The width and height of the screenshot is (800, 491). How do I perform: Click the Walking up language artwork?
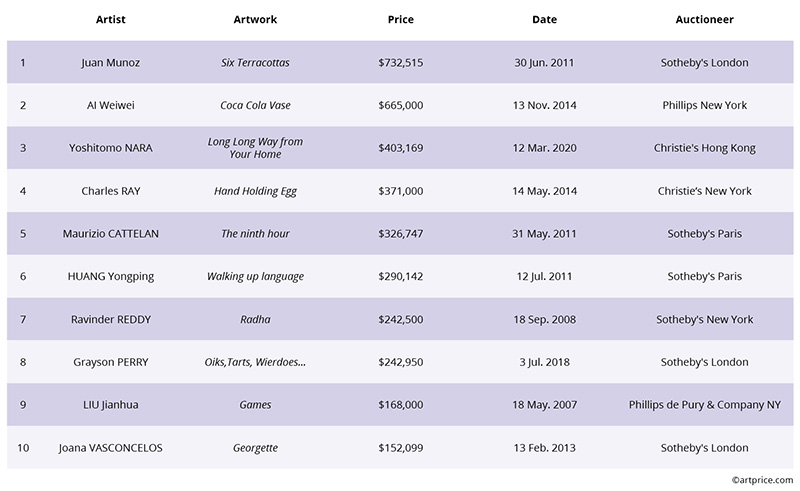click(x=255, y=276)
